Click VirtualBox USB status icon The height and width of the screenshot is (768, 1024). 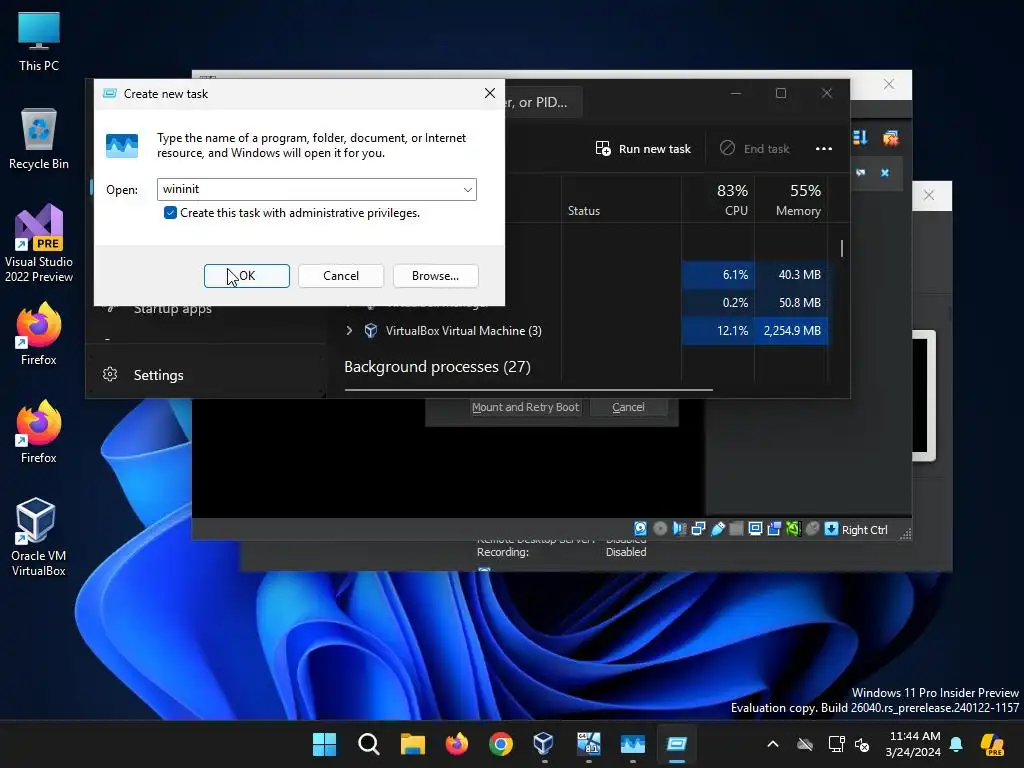(x=718, y=528)
